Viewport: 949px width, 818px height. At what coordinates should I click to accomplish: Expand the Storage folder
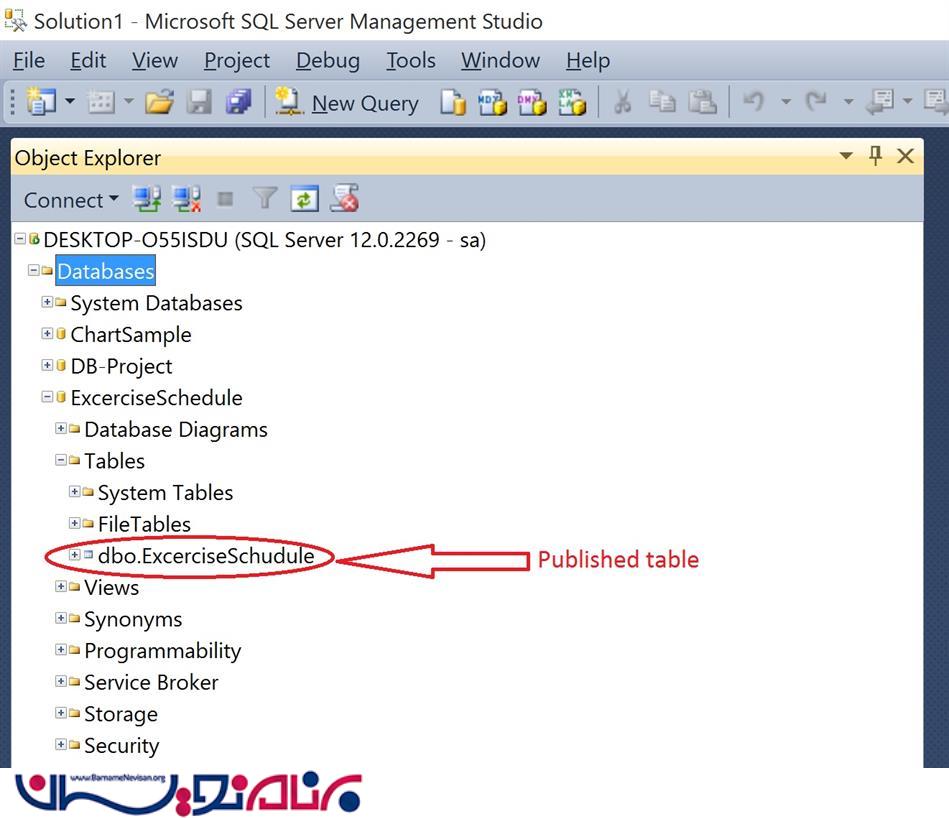(61, 713)
